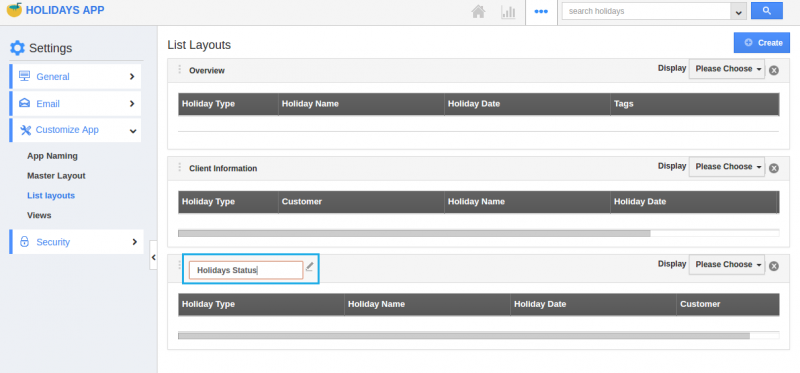Click the Holidays App logo icon
Screen dimensions: 800x373
pyautogui.click(x=14, y=10)
